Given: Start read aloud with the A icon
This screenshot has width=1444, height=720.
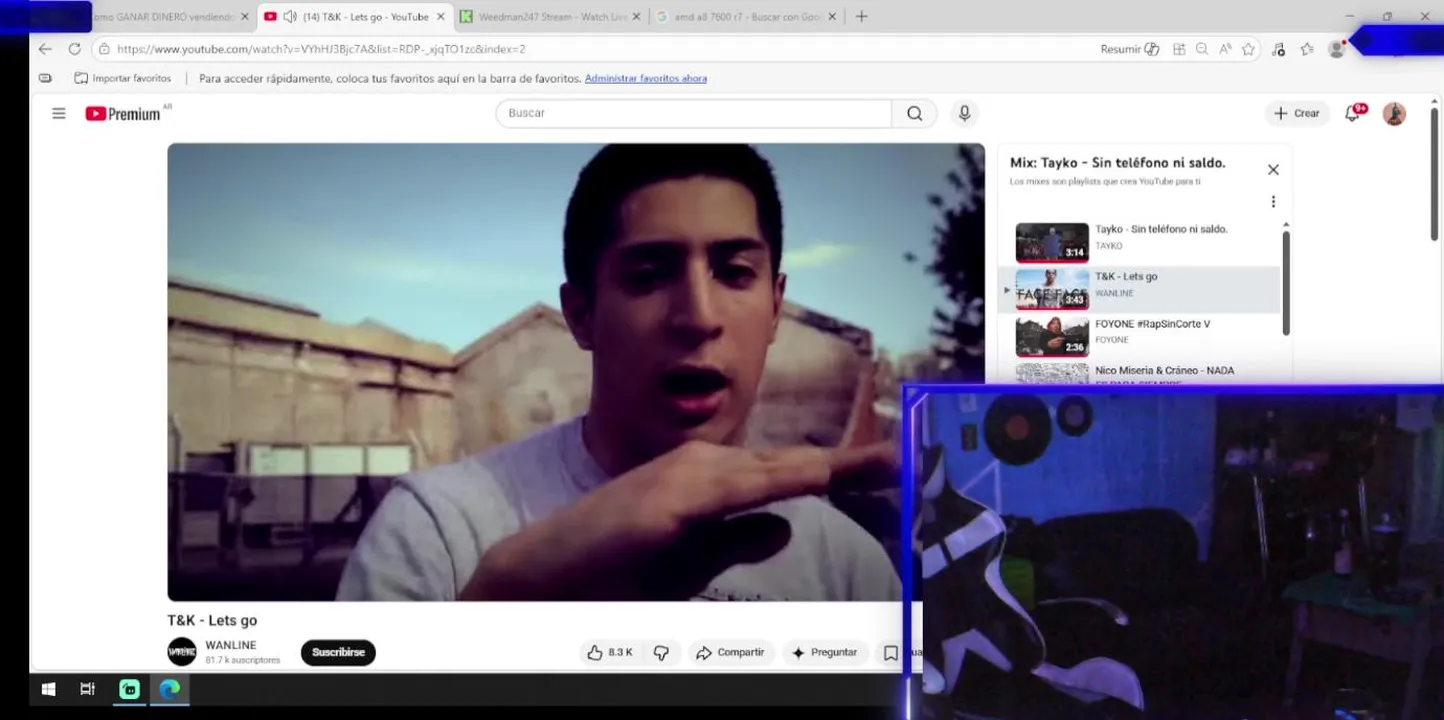Looking at the screenshot, I should [x=1225, y=49].
